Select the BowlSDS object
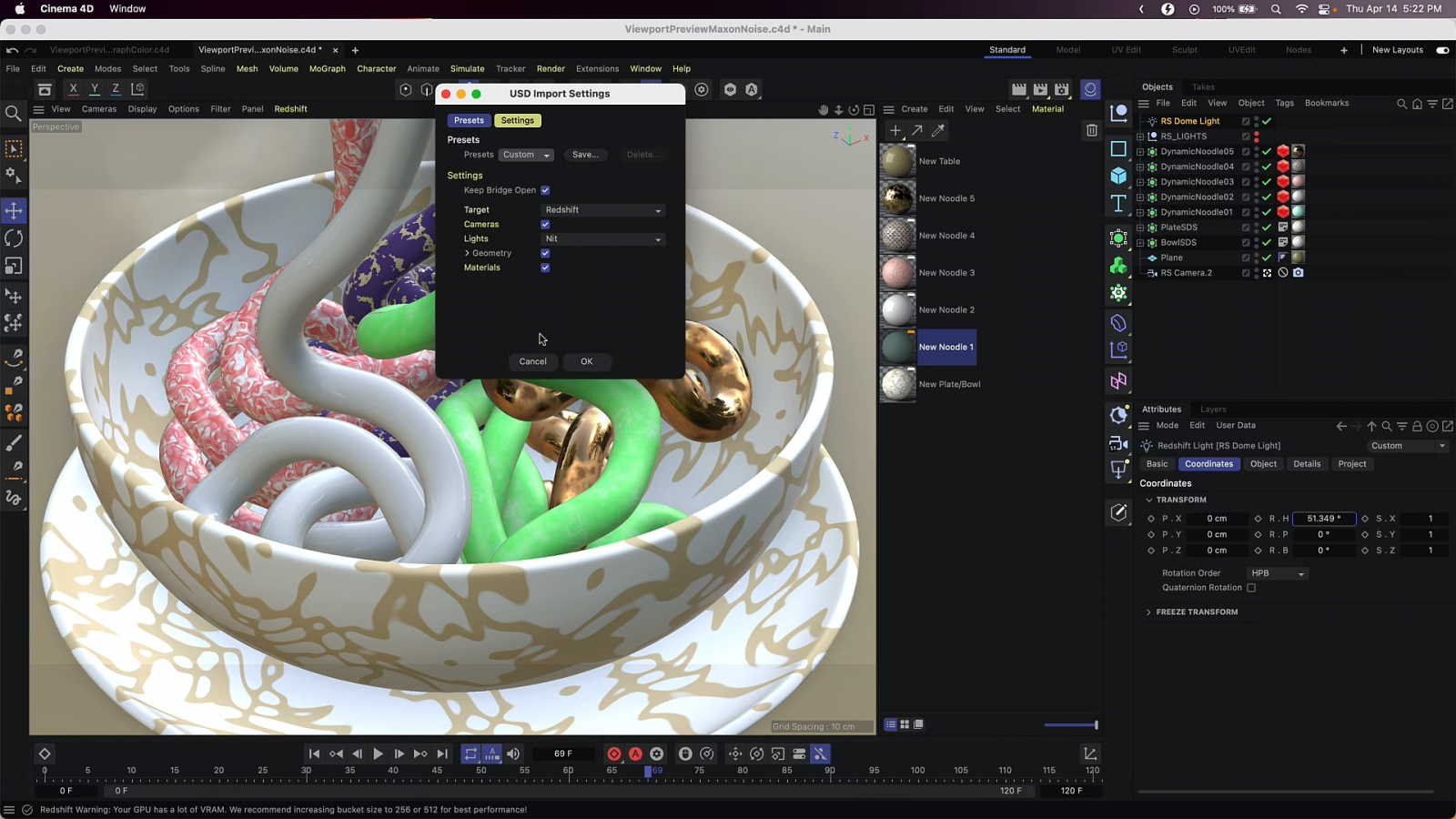Image resolution: width=1456 pixels, height=819 pixels. click(x=1178, y=243)
